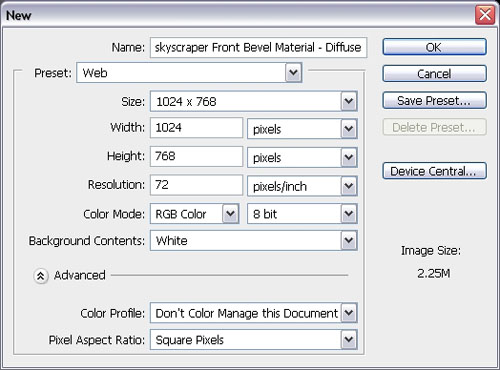Change the Height units dropdown
This screenshot has height=370, width=500.
302,157
